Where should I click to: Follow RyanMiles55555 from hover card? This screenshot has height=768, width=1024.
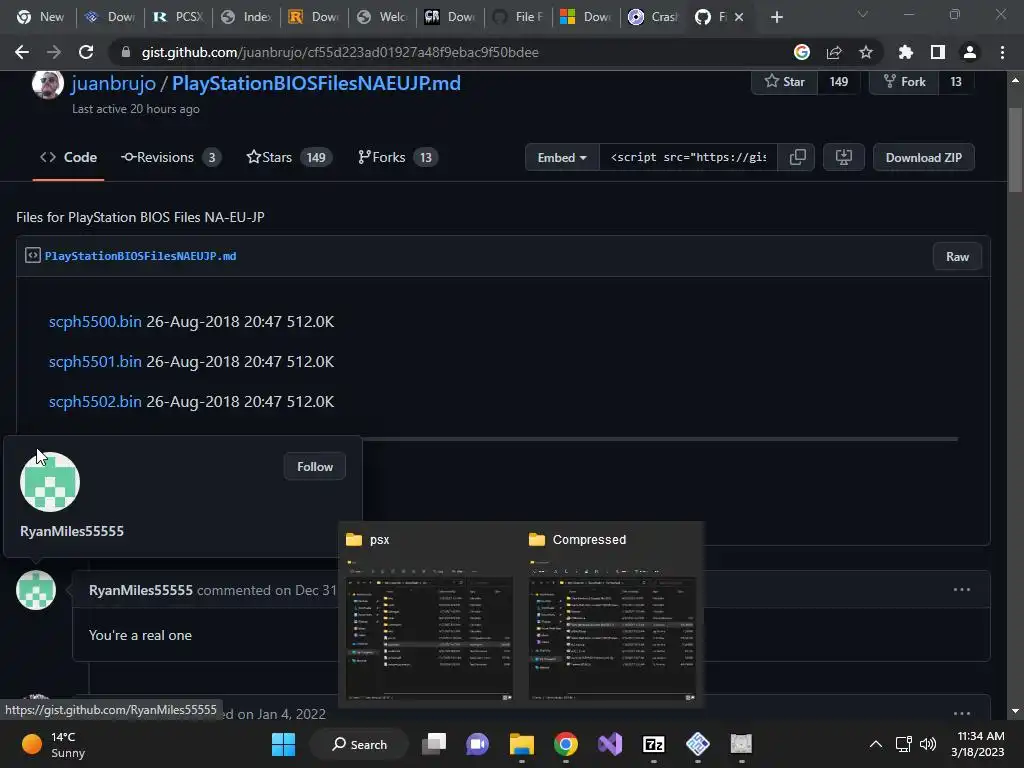coord(315,467)
